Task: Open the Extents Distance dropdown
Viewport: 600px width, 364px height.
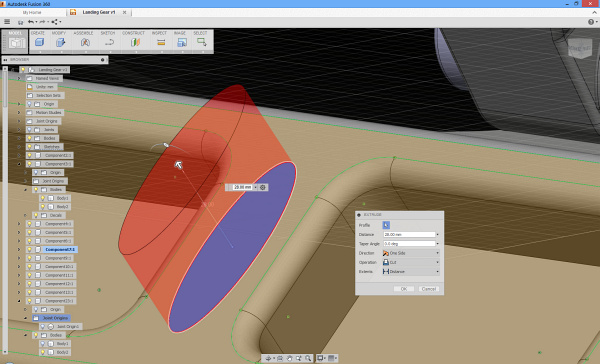Action: (411, 271)
